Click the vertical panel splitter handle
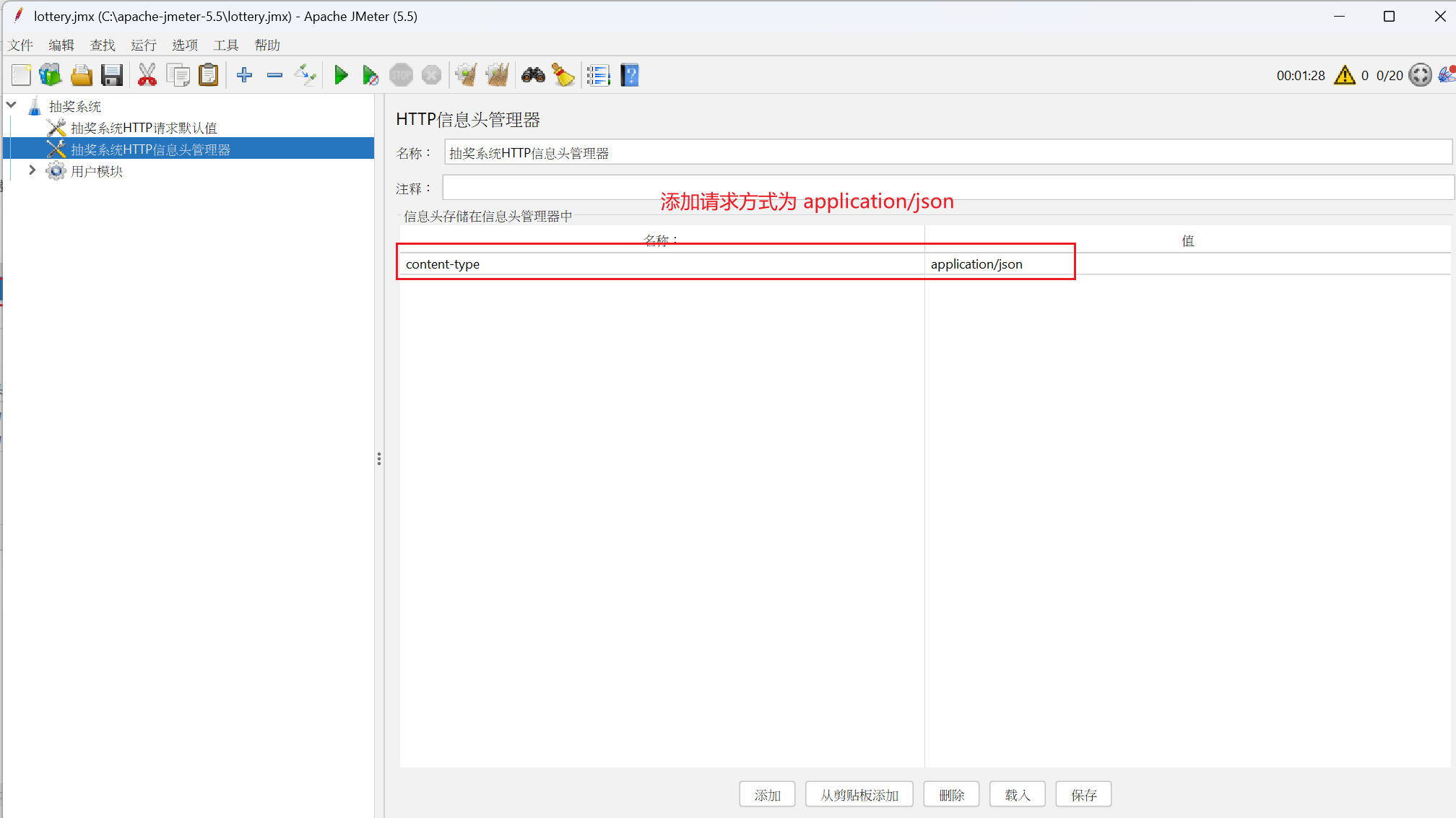This screenshot has height=818, width=1456. 378,458
